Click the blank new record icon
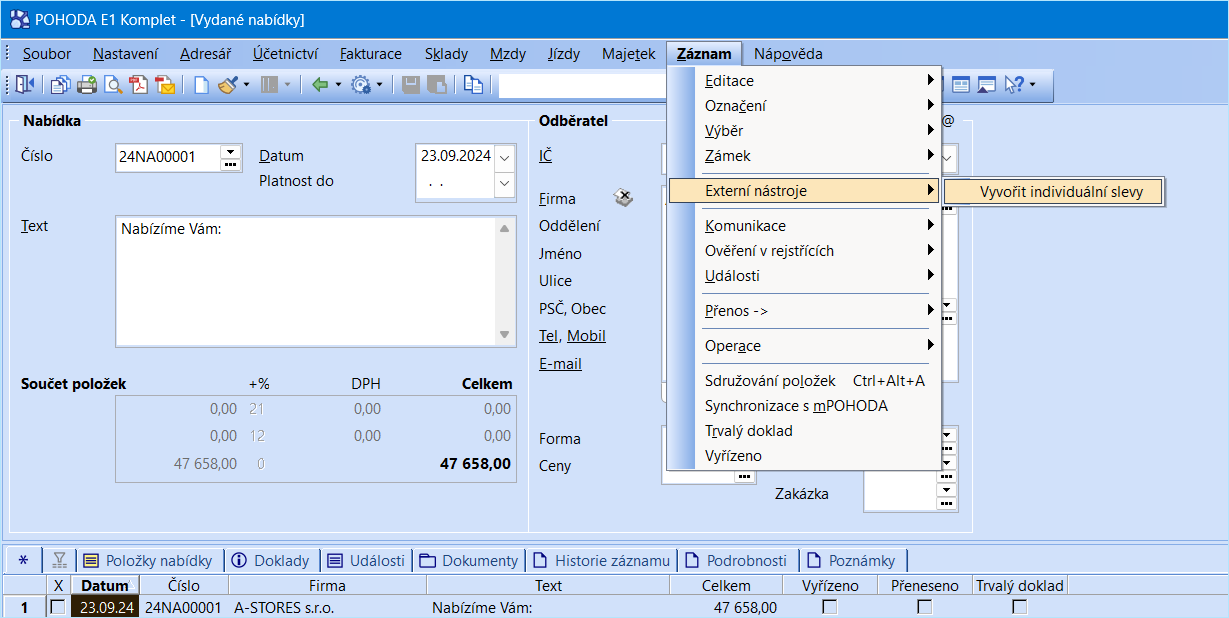Screen dimensions: 1229x618 (201, 86)
